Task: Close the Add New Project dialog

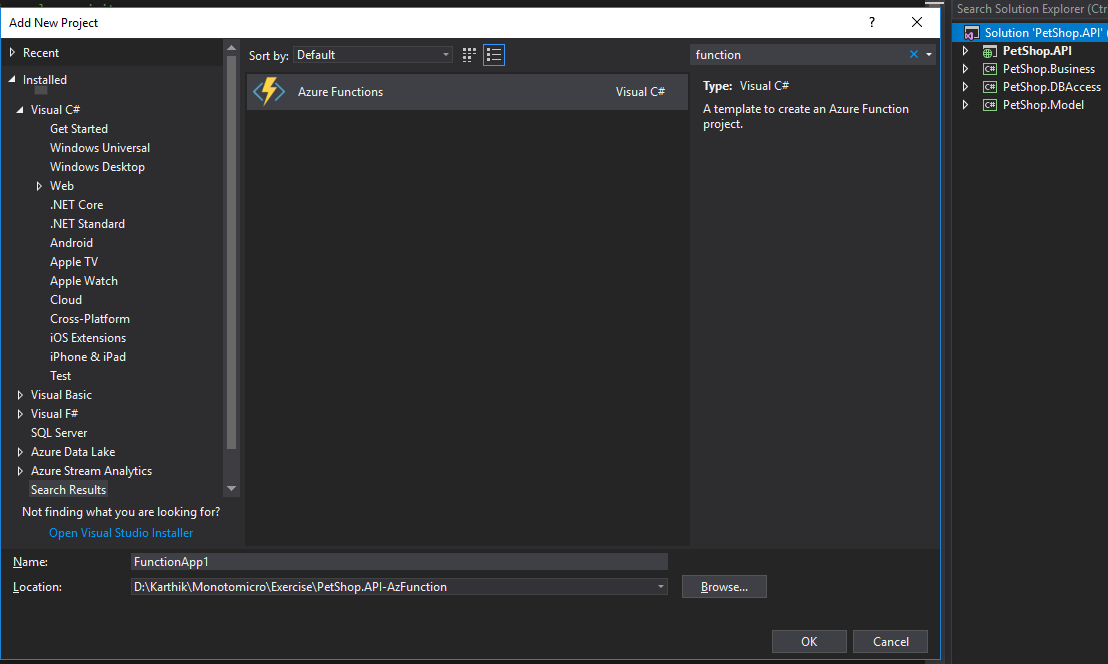Action: (917, 23)
